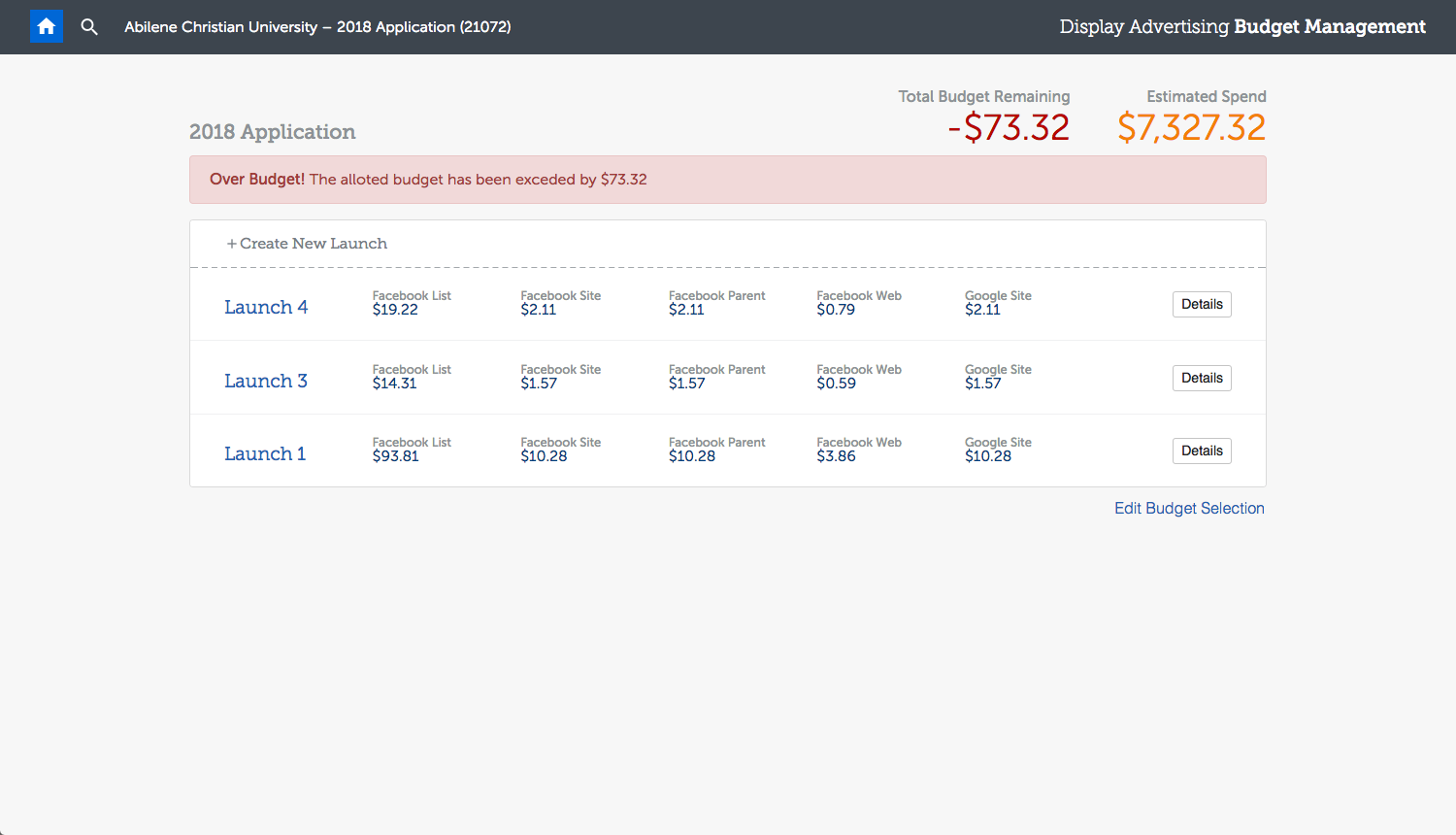Click the Abilene Christian University header title
This screenshot has height=835, width=1456.
click(317, 27)
